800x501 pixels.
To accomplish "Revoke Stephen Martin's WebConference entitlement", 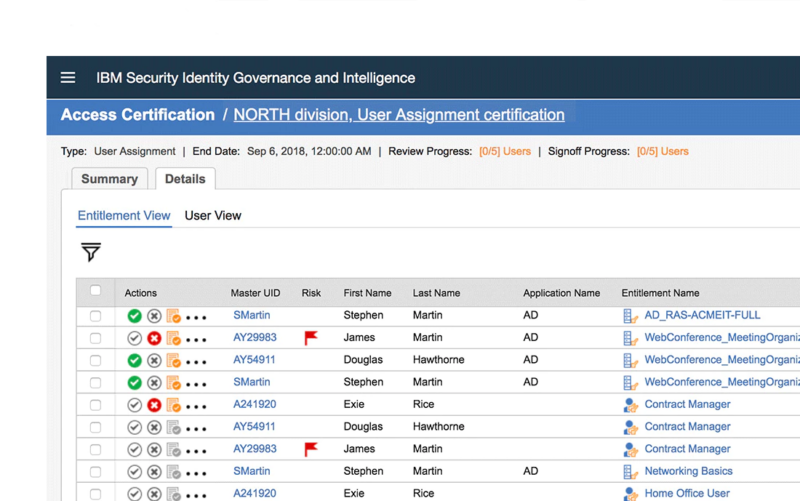I will click(154, 383).
